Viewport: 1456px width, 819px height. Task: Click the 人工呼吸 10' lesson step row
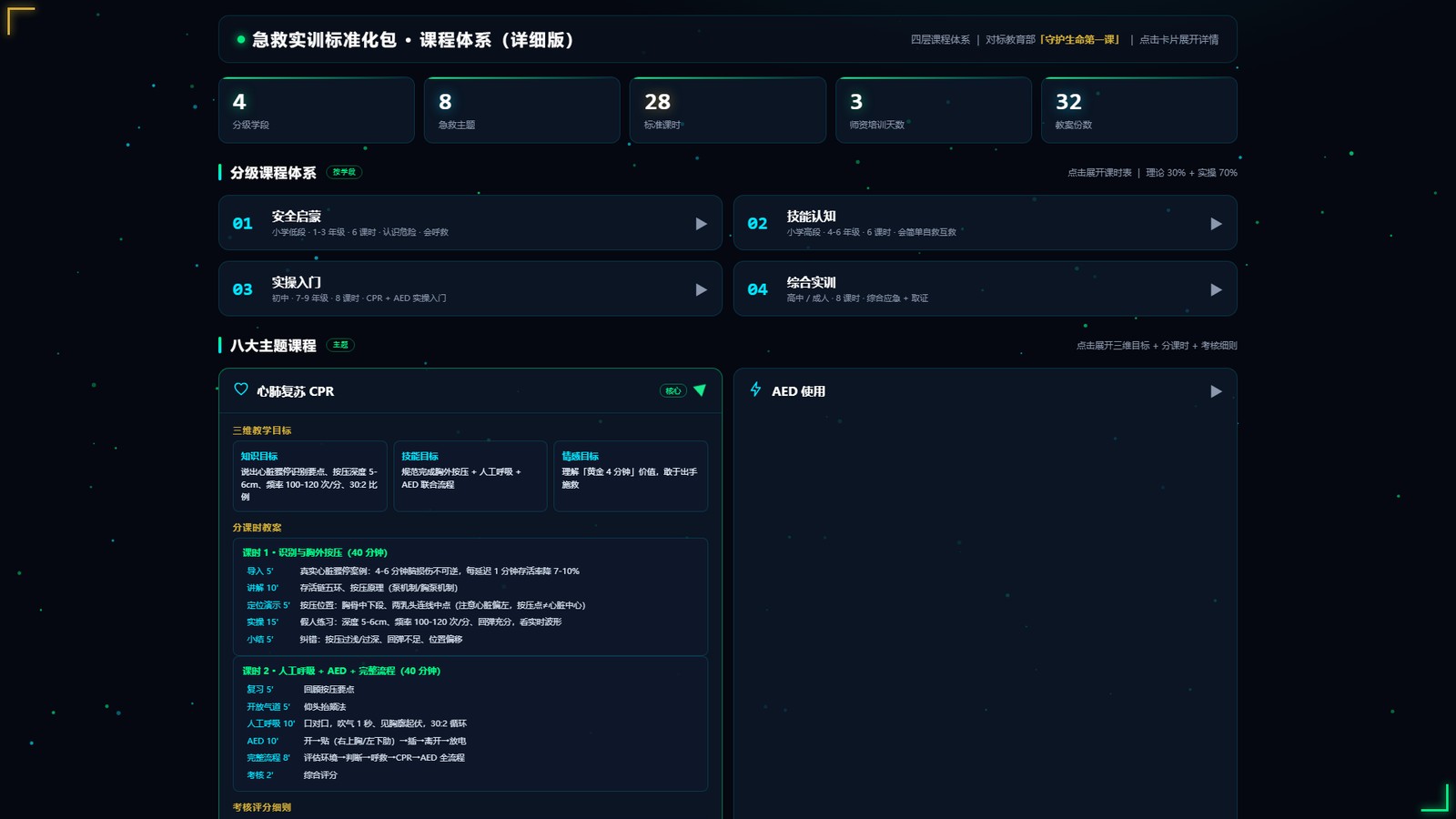(x=470, y=723)
